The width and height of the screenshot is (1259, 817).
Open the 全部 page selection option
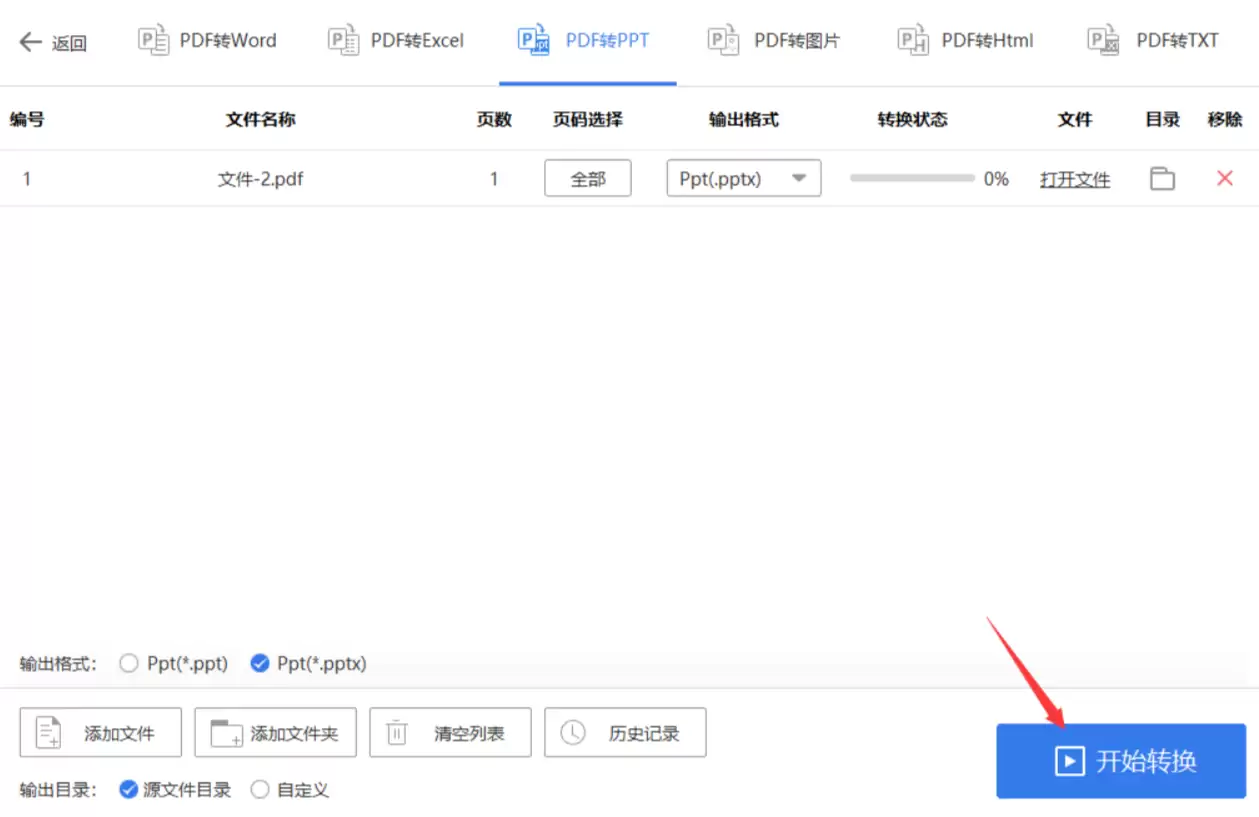(x=587, y=178)
